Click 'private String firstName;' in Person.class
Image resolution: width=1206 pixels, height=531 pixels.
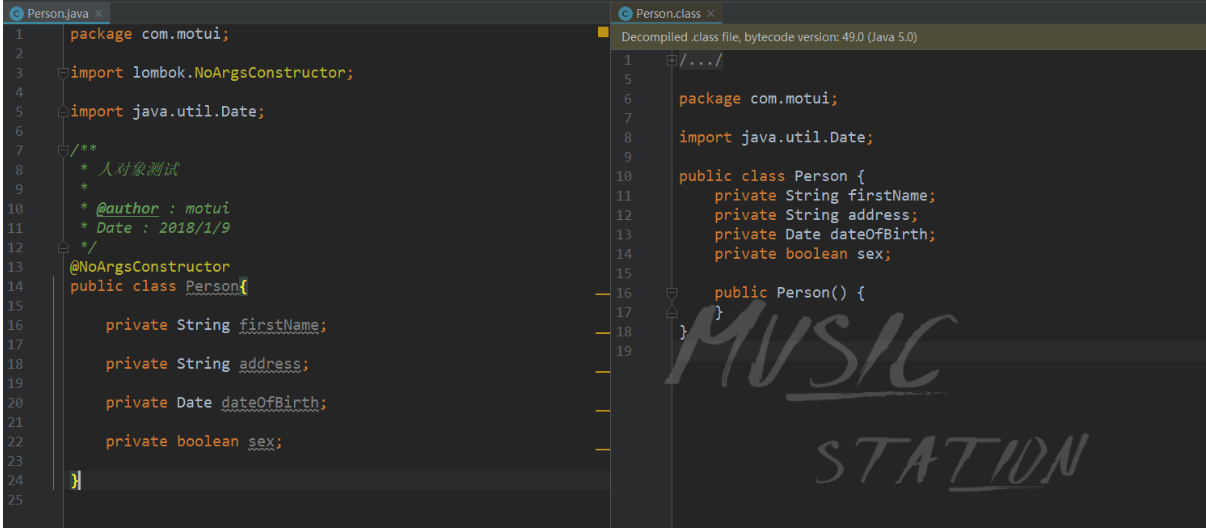[x=825, y=196]
